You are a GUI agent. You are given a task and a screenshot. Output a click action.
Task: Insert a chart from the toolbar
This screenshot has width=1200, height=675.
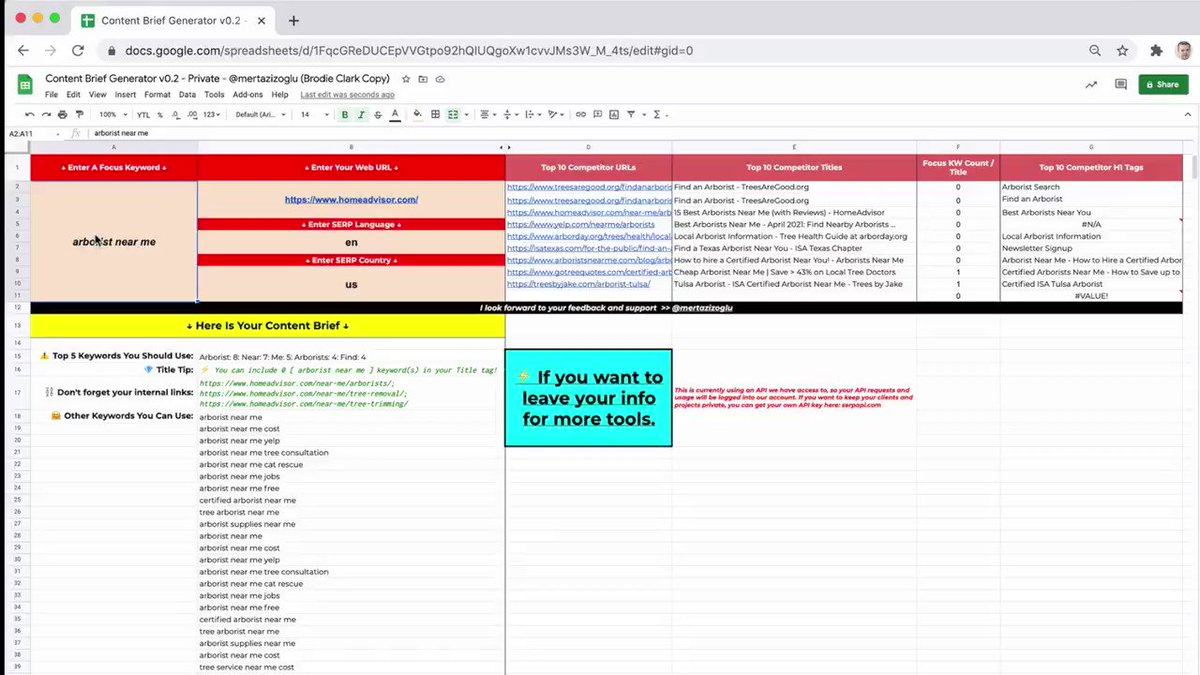[613, 115]
